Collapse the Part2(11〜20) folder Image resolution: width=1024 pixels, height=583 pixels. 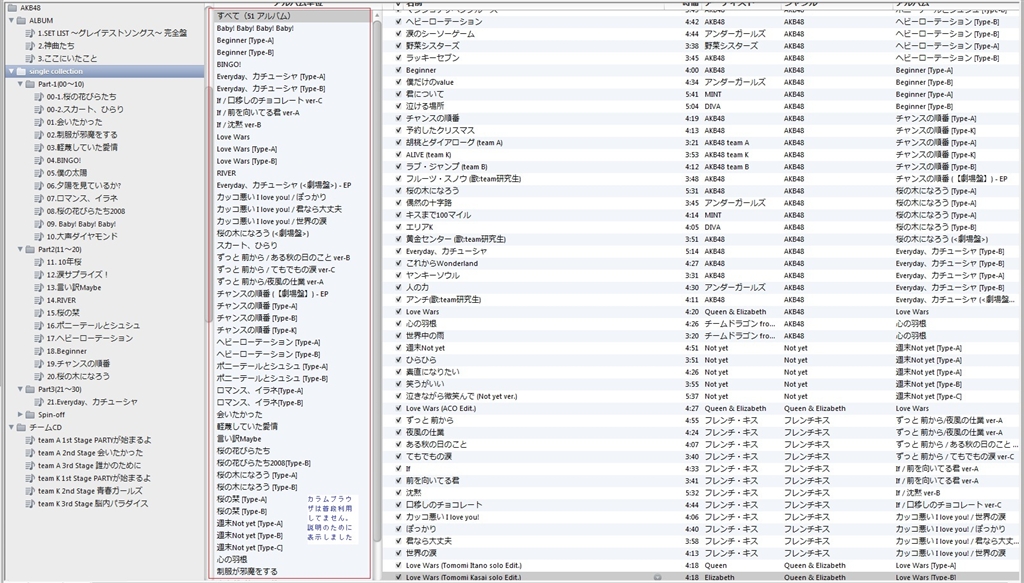coord(20,249)
